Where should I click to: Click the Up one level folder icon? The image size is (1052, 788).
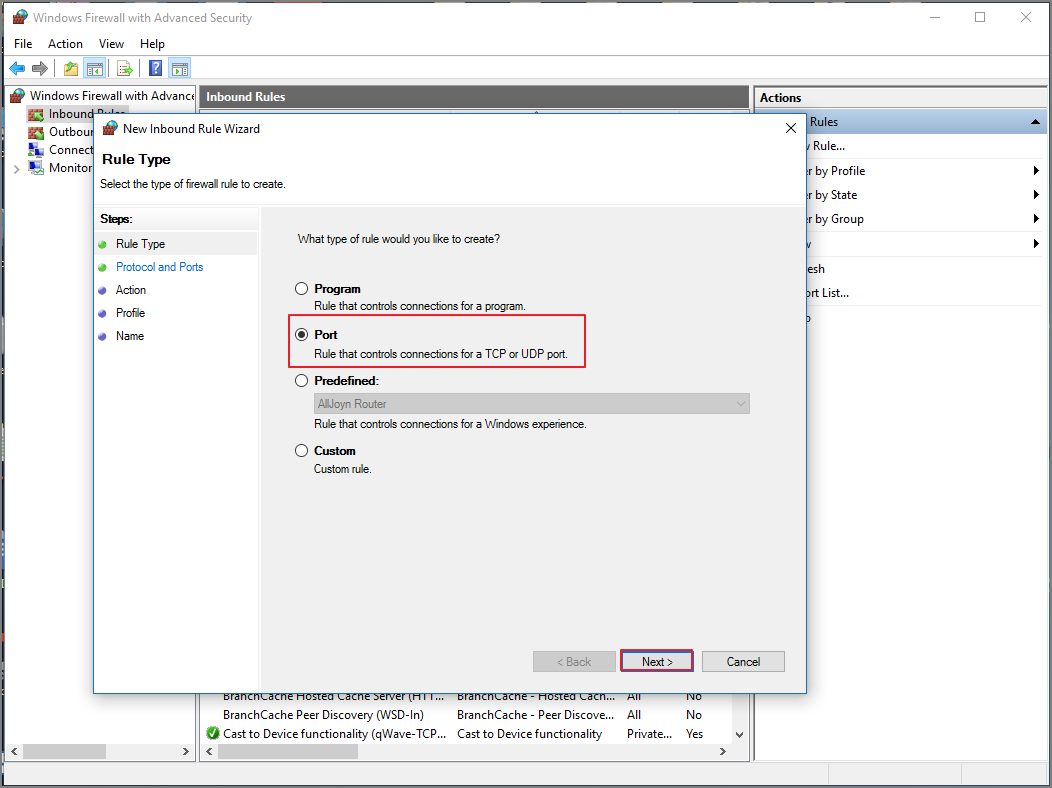click(x=70, y=68)
